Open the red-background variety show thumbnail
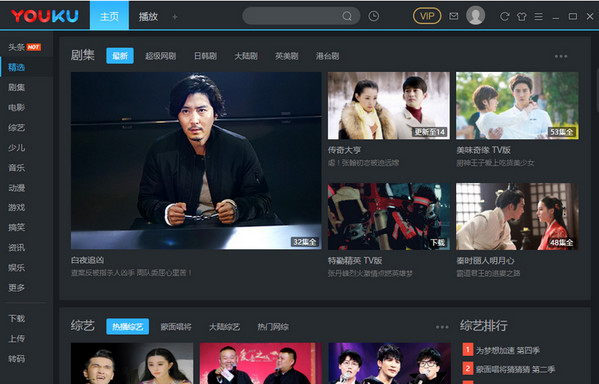599x384 pixels. (261, 363)
